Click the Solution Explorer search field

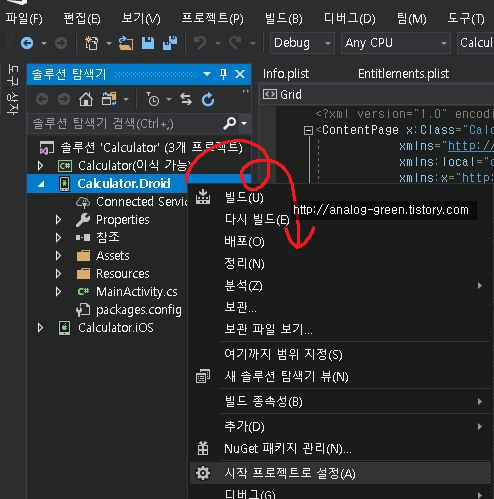tap(125, 124)
